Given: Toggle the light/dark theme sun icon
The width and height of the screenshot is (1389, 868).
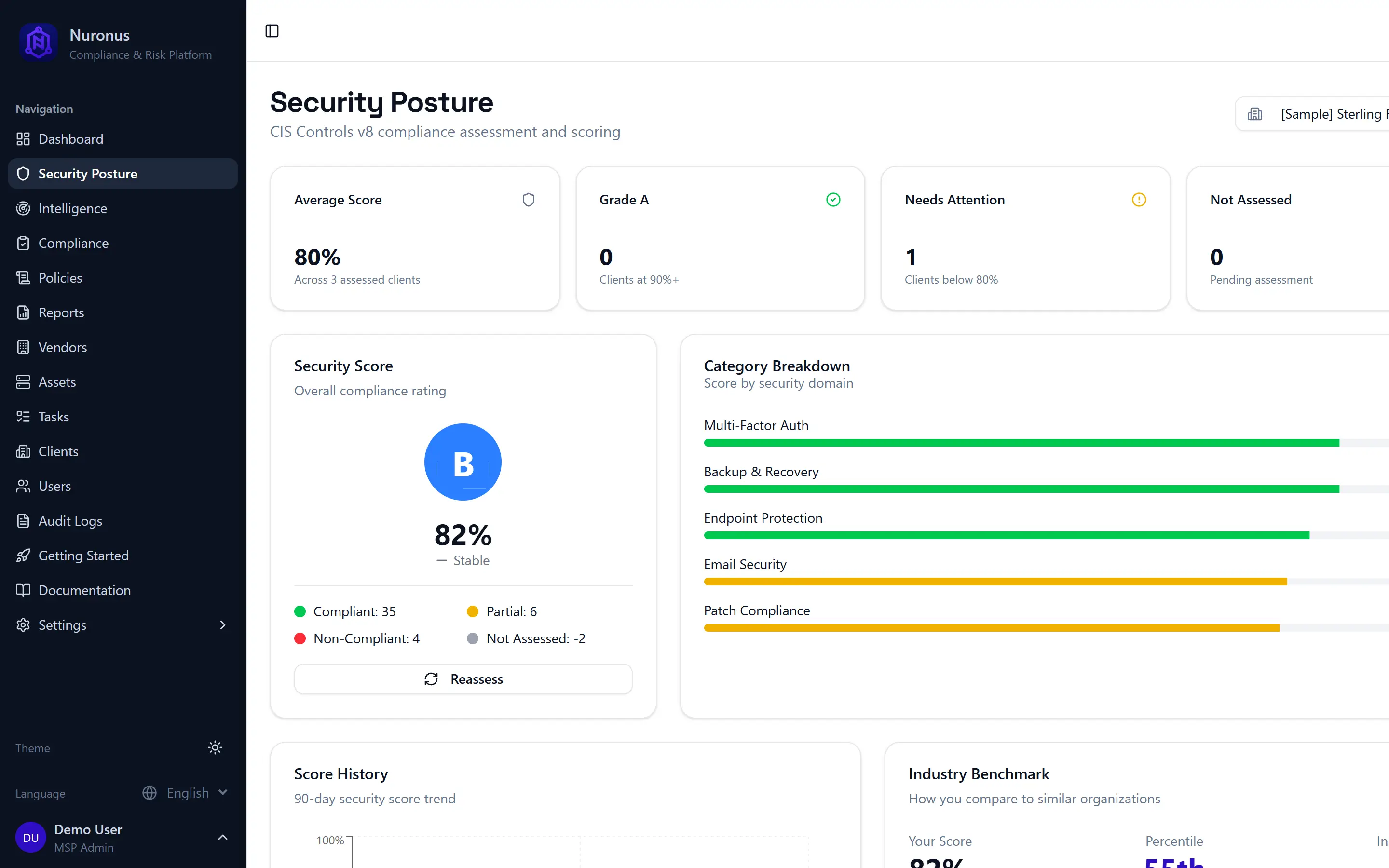Looking at the screenshot, I should point(215,747).
